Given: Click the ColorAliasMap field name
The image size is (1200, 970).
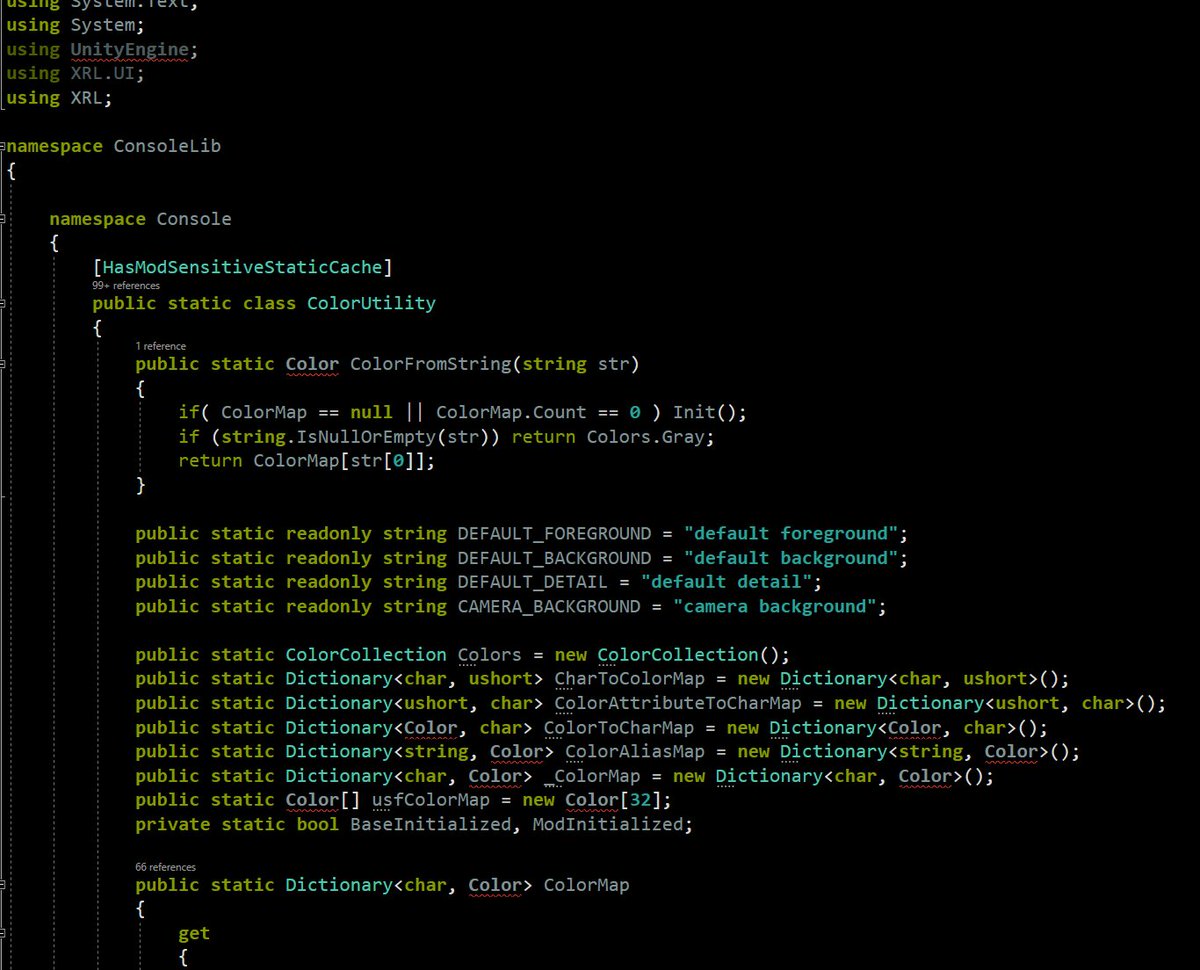Looking at the screenshot, I should 635,751.
